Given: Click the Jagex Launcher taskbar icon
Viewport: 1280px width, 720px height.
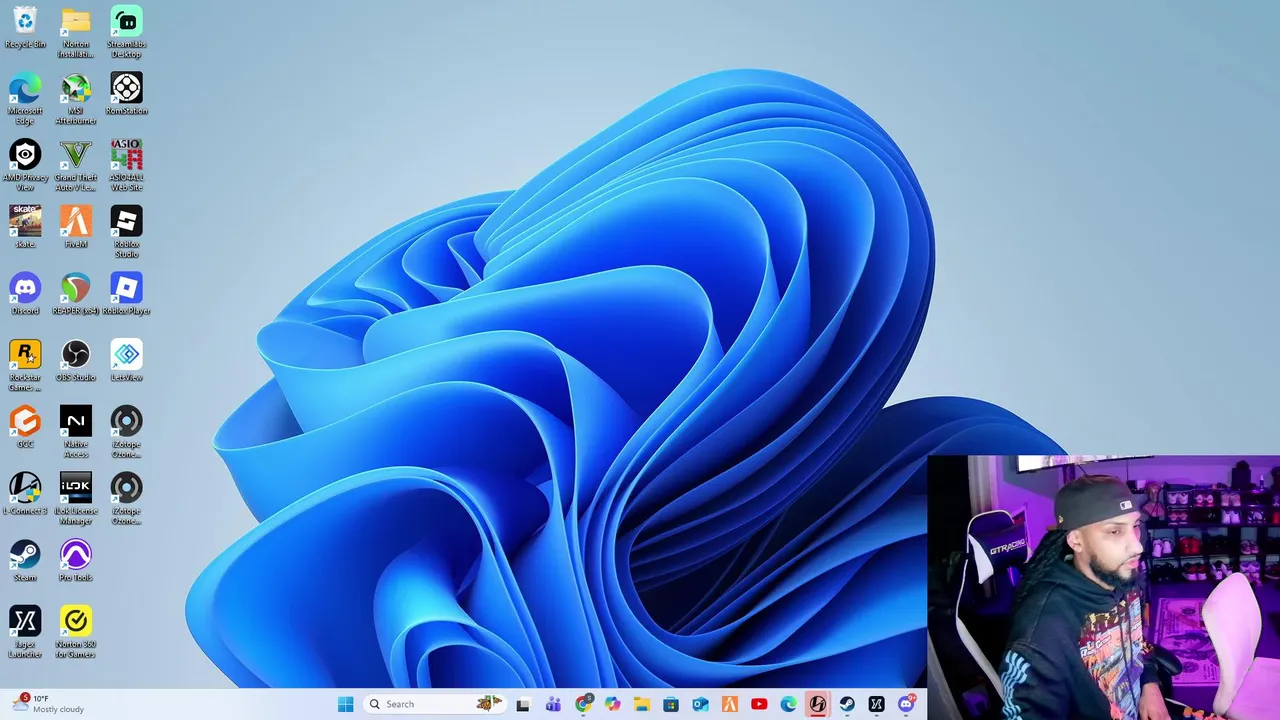Looking at the screenshot, I should coord(876,704).
